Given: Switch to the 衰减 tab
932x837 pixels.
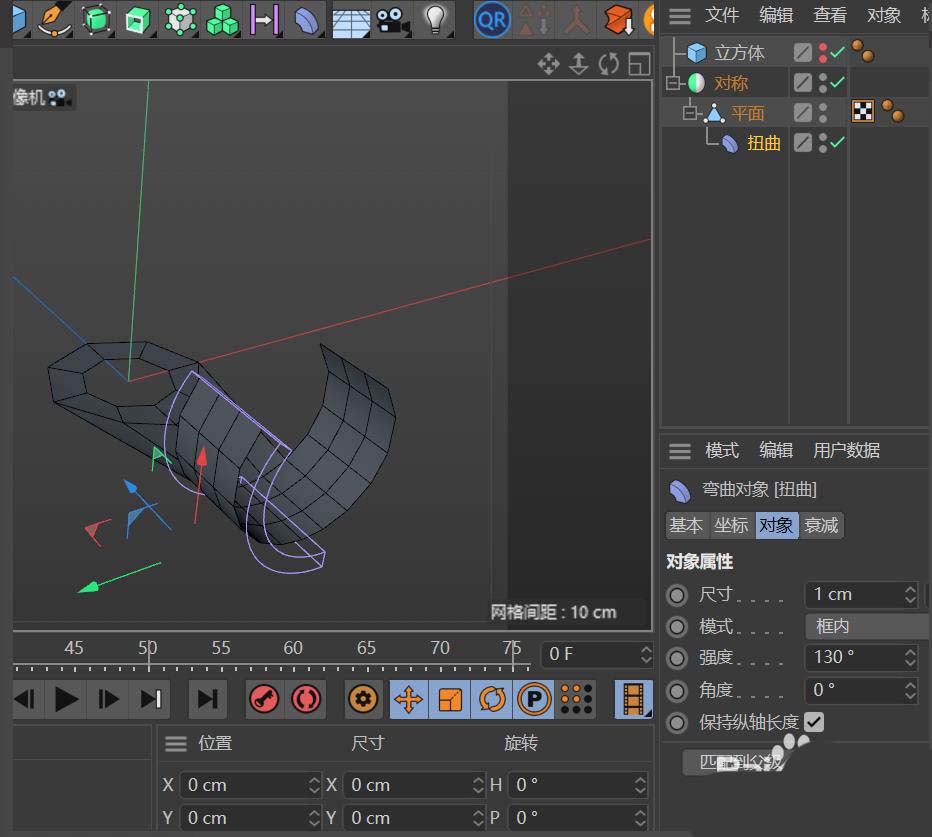Looking at the screenshot, I should pos(821,525).
